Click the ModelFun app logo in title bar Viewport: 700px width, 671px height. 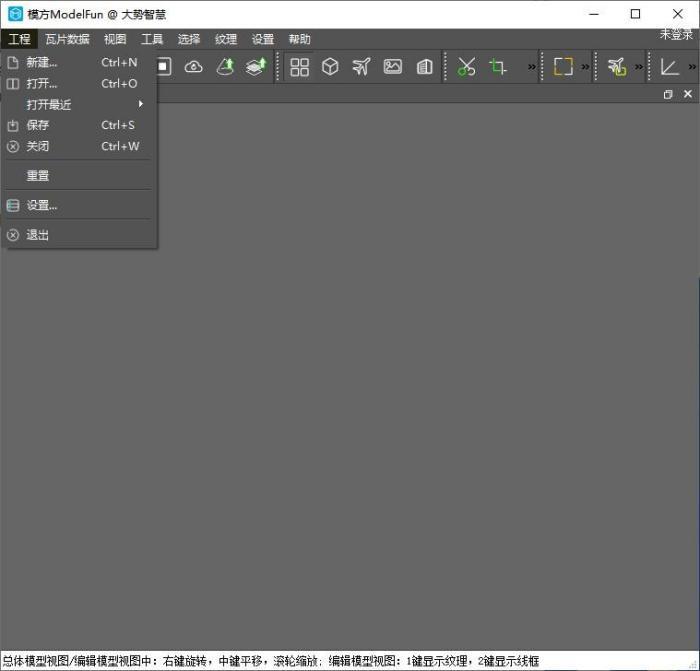[x=15, y=14]
